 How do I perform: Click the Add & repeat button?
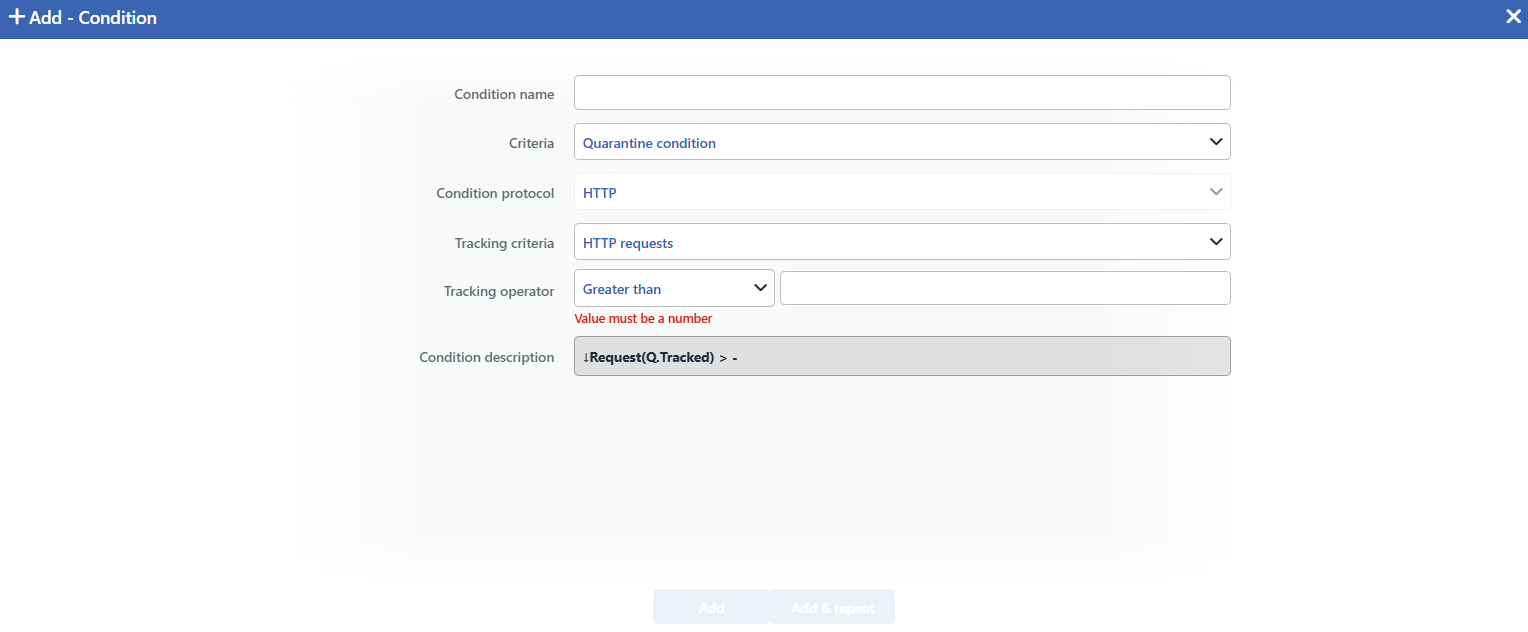point(833,607)
